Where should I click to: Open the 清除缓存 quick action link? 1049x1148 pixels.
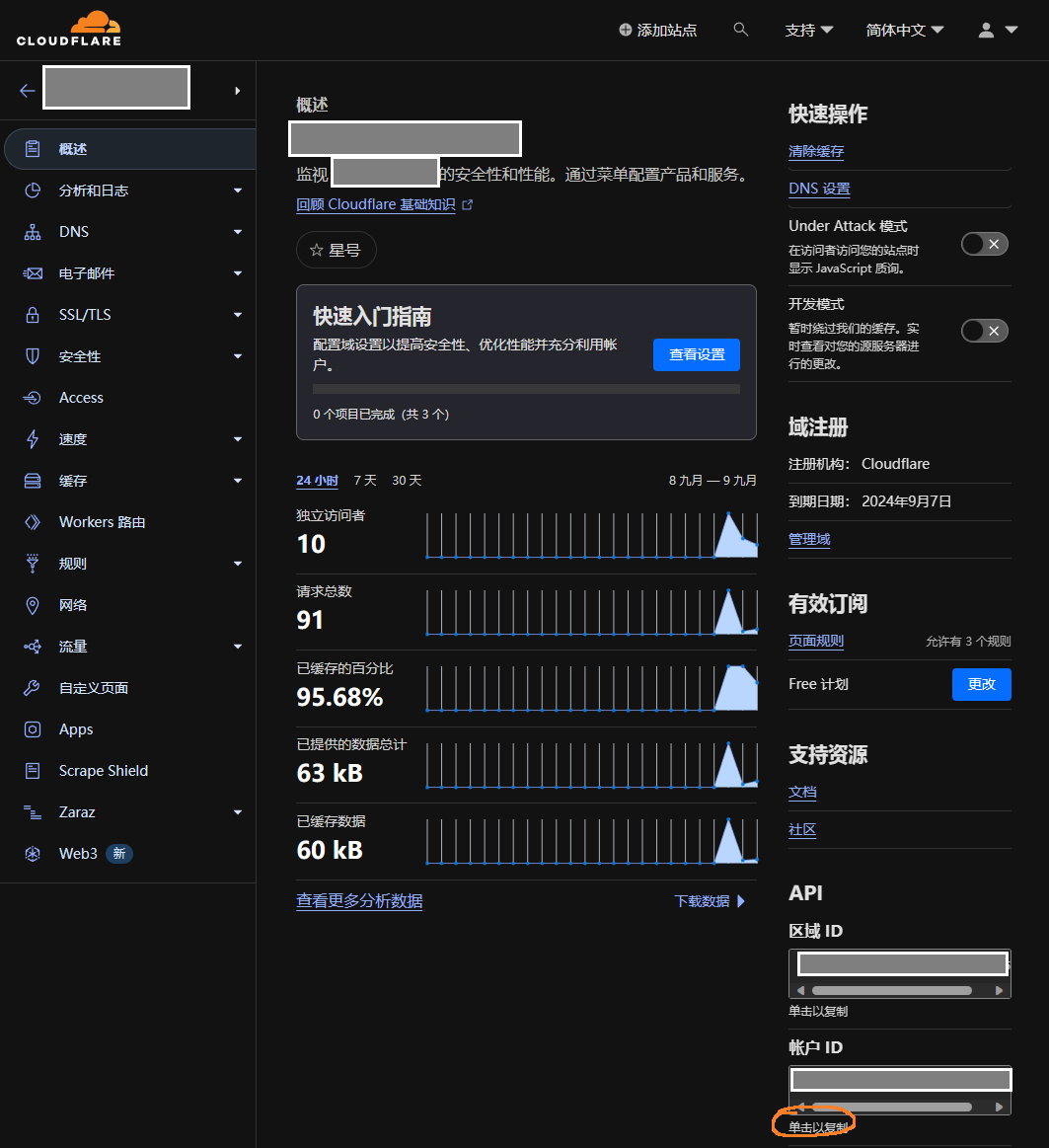tap(815, 151)
